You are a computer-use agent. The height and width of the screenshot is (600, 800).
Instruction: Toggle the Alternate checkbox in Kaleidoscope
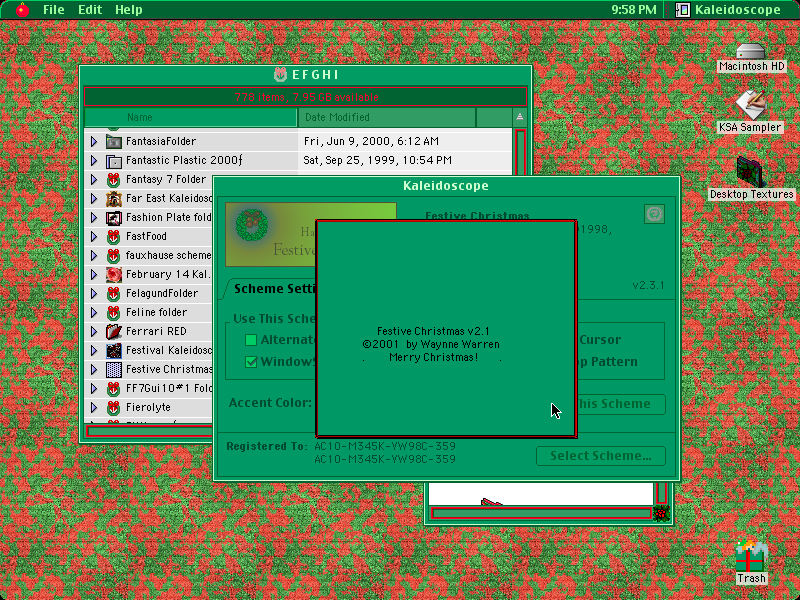click(251, 340)
